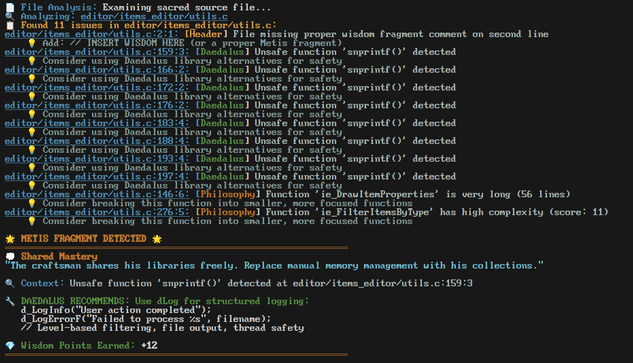Click the star right of METIS FRAGMENT DETECTED
This screenshot has height=363, width=633.
[157, 239]
